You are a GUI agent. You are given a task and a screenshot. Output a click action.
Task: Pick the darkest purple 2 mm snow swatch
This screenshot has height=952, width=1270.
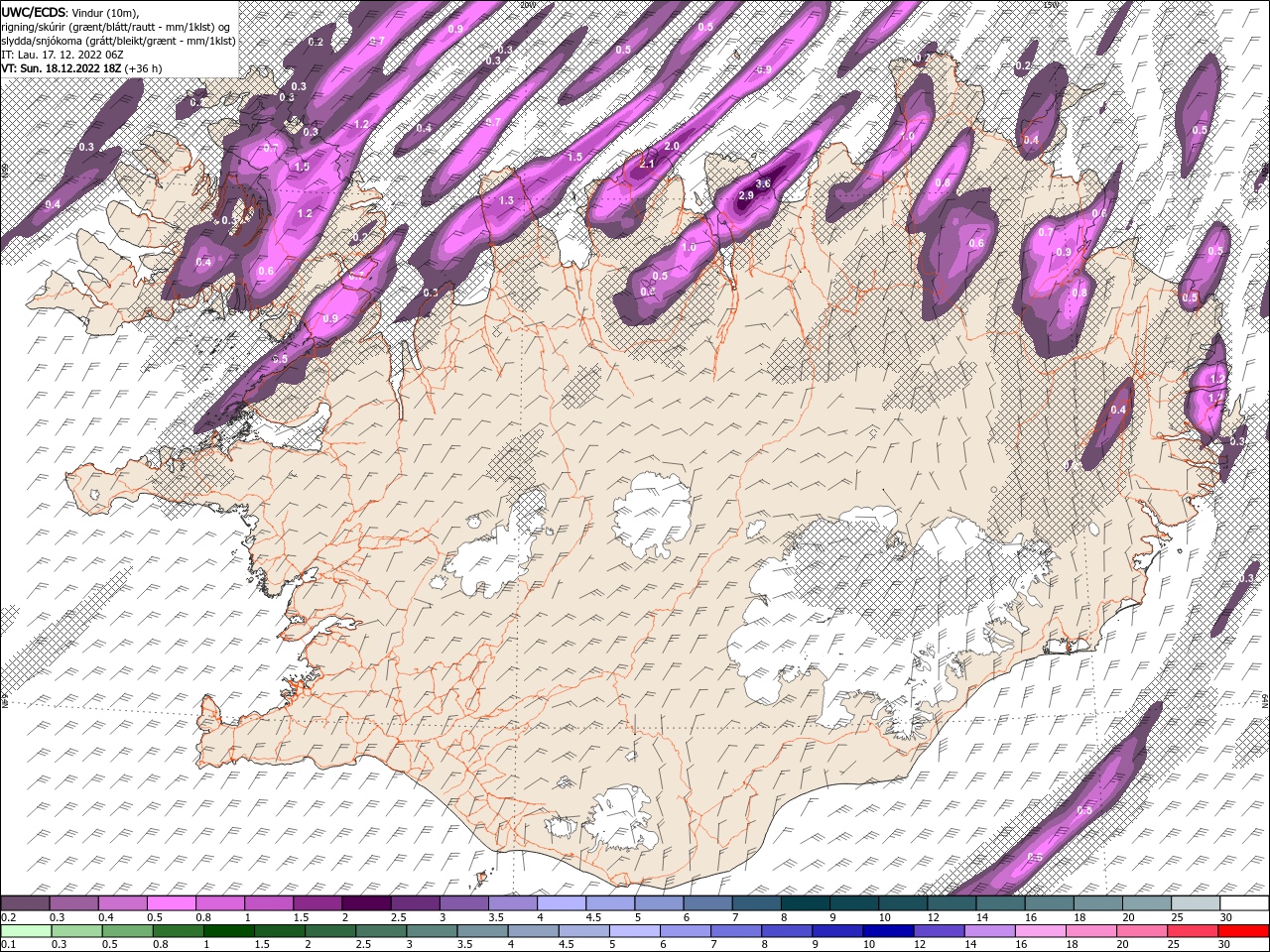367,903
